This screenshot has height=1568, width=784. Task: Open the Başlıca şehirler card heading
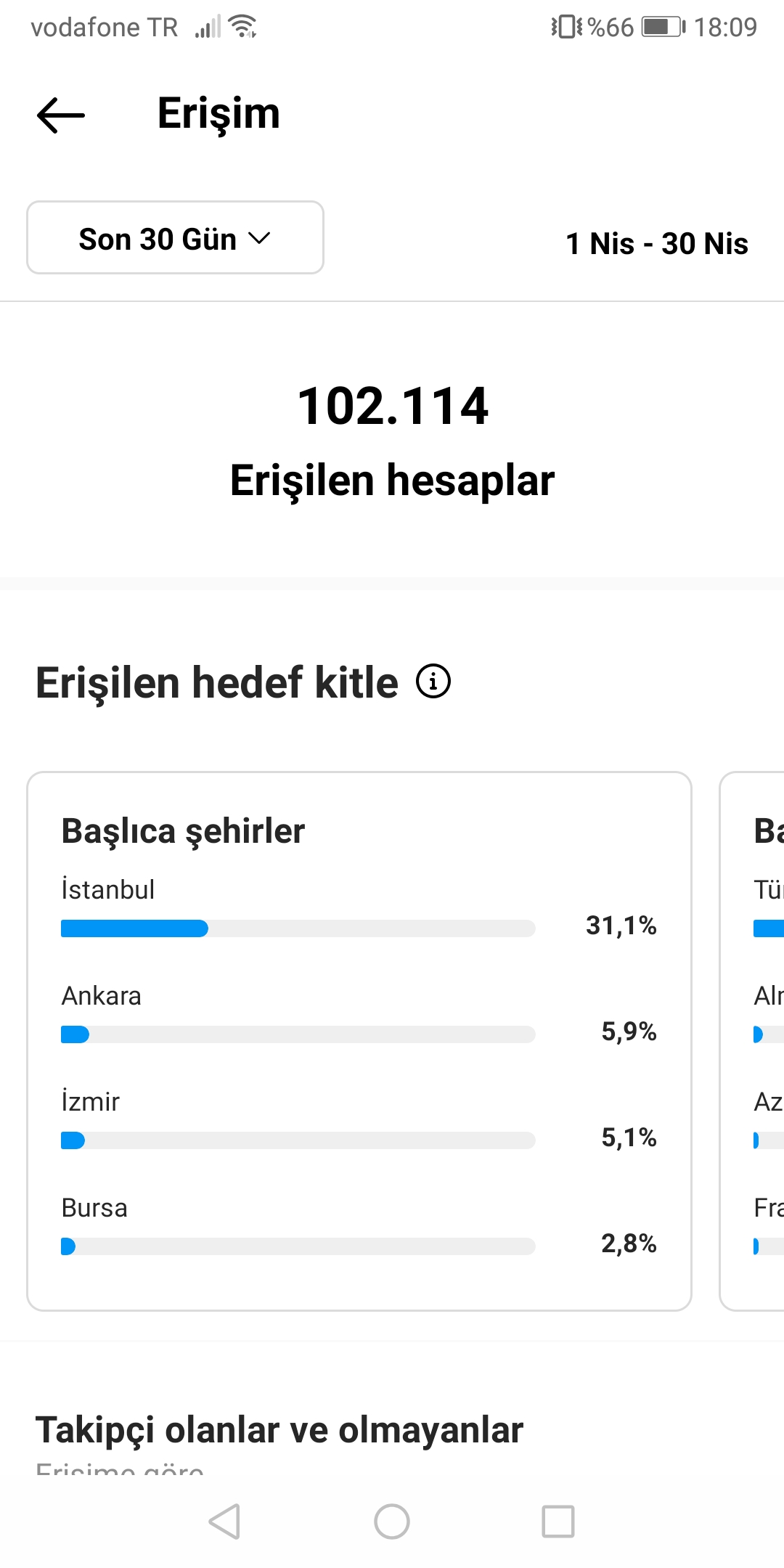(x=183, y=832)
